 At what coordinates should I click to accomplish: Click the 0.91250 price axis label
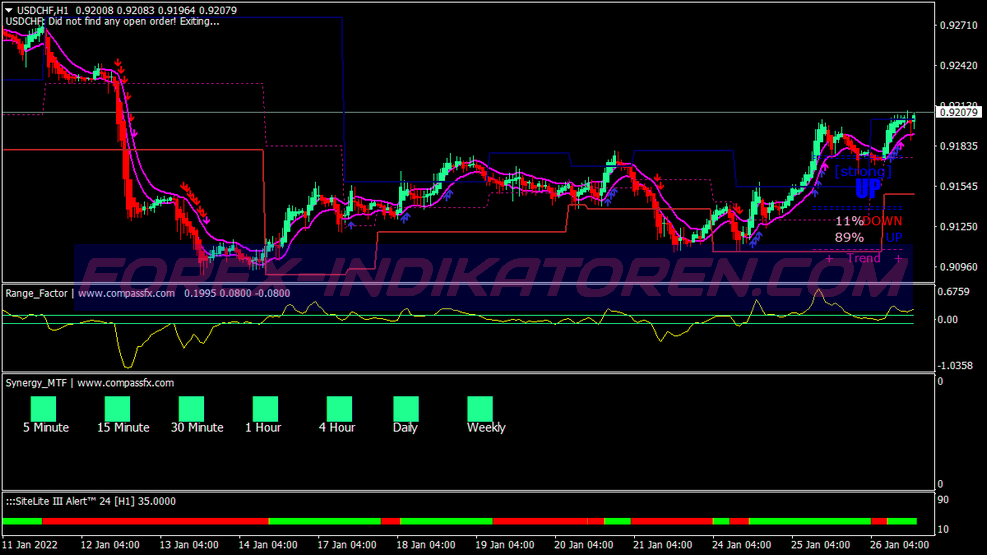[x=958, y=227]
